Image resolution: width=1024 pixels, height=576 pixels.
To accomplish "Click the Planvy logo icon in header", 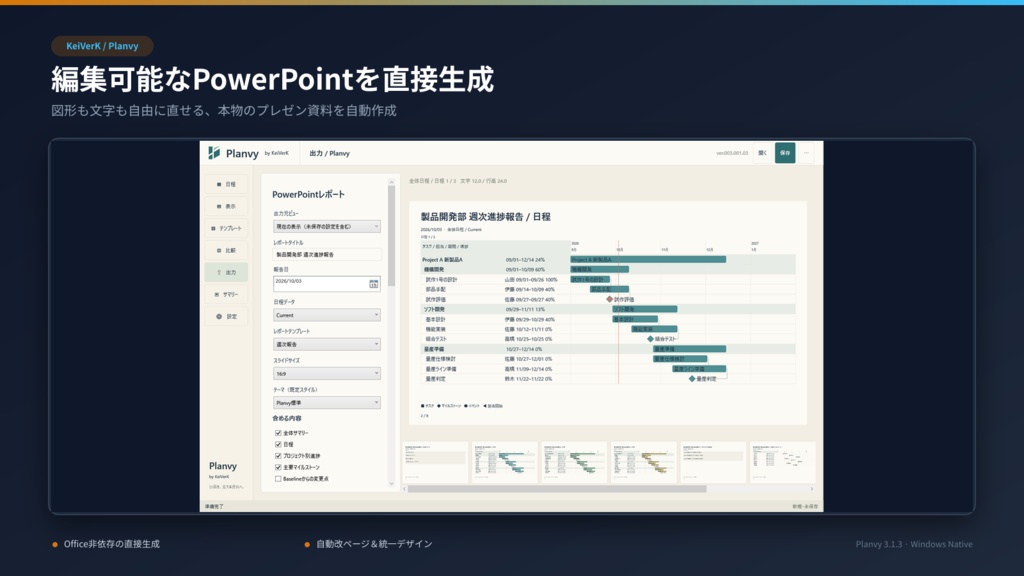I will (x=214, y=153).
